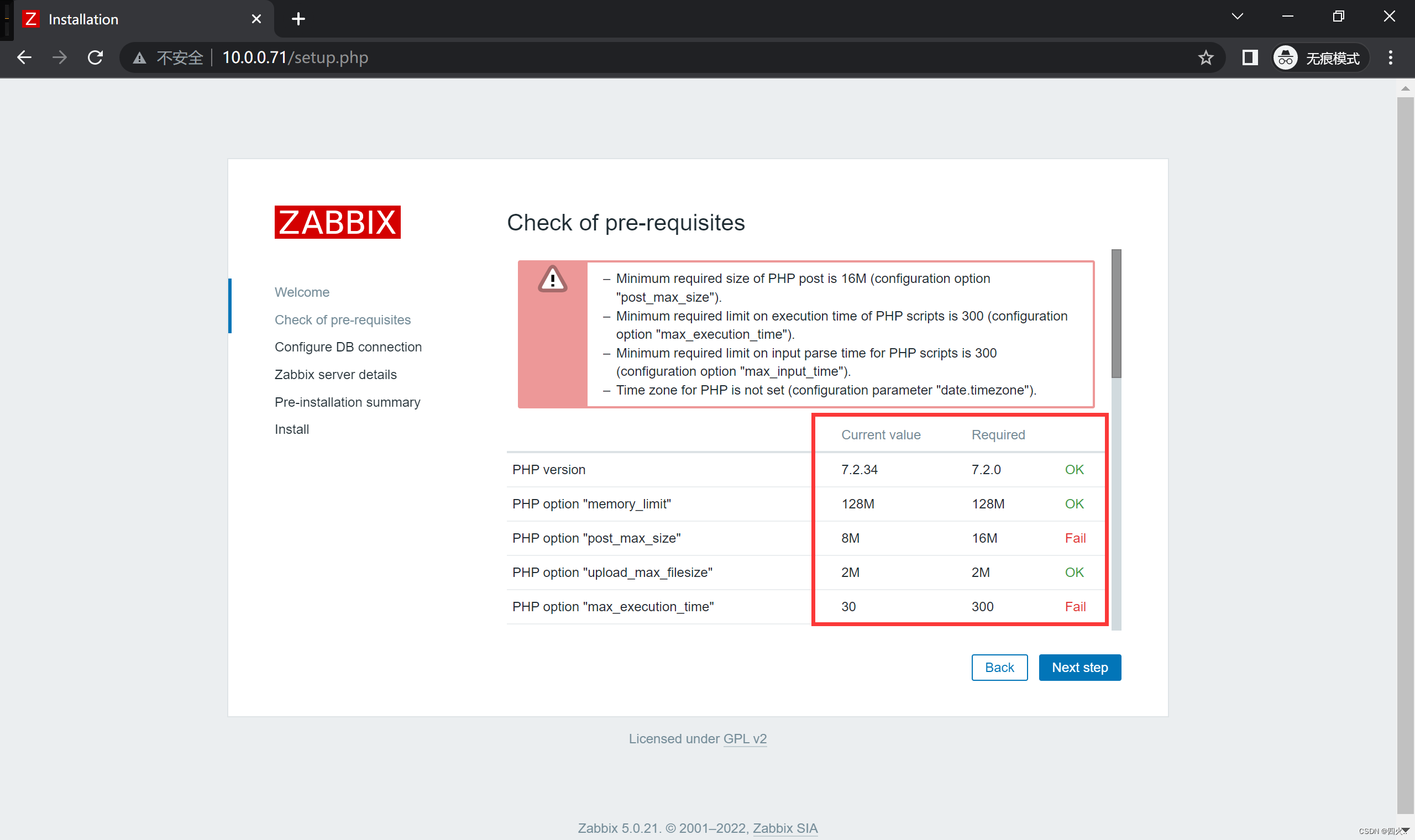The image size is (1415, 840).
Task: Select Zabbix server details step
Action: [336, 373]
